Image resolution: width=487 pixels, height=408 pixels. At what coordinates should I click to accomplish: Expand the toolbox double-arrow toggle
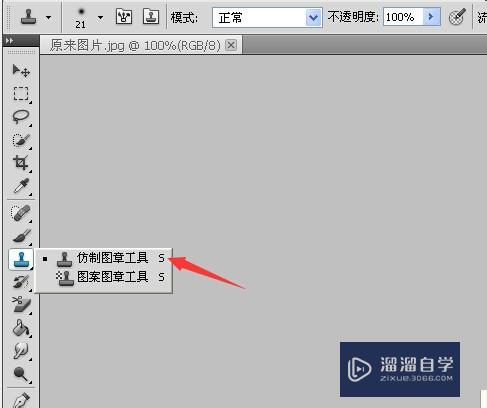click(x=10, y=40)
